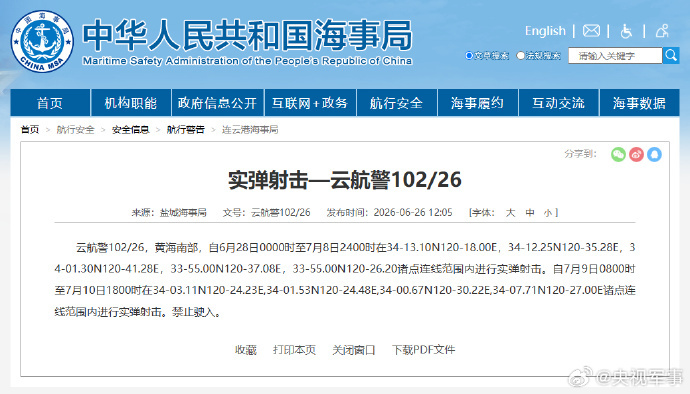Share the notice via the Weibo icon
This screenshot has width=690, height=394.
click(636, 154)
